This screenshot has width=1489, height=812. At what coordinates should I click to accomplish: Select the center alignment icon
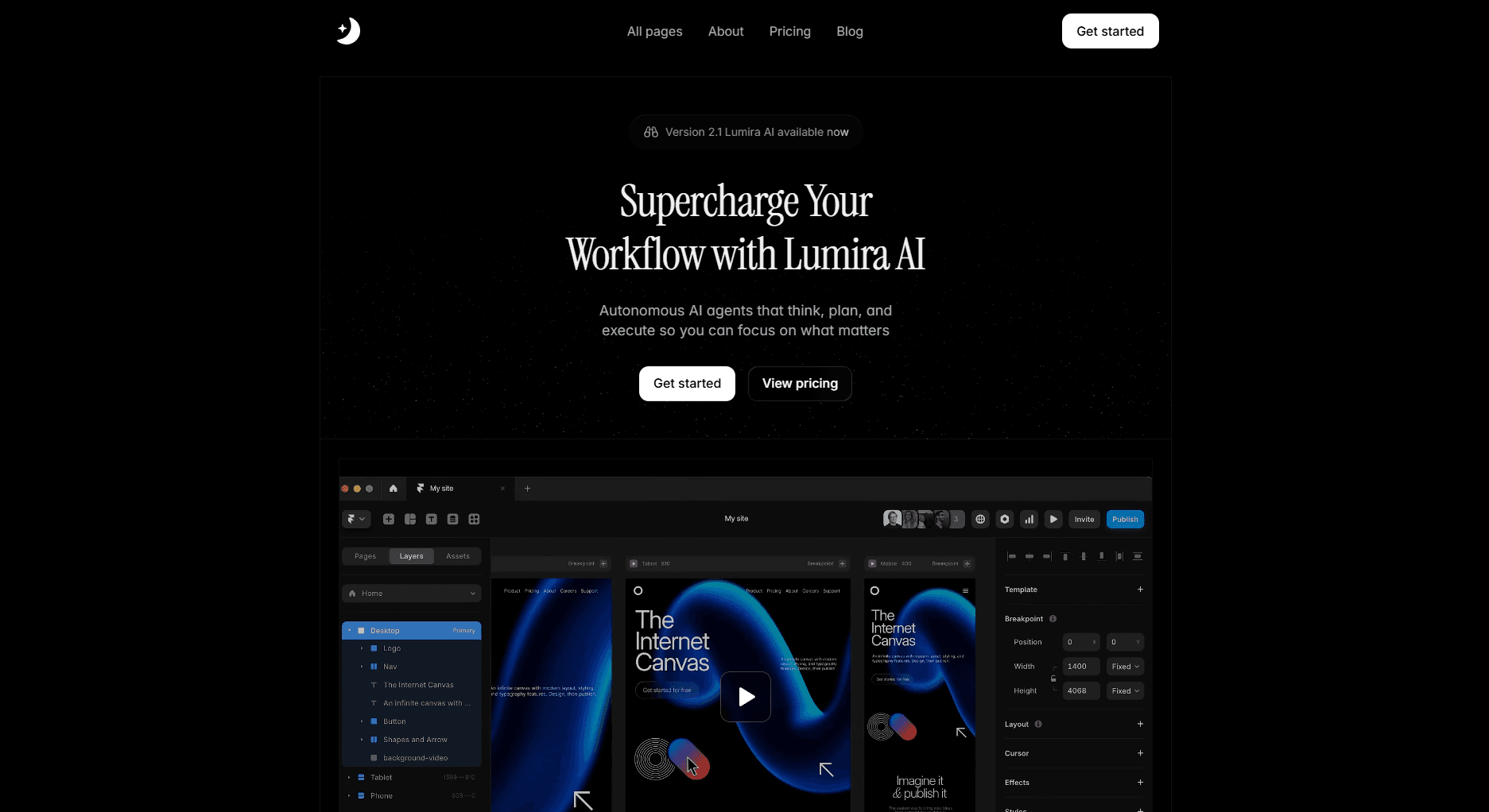click(x=1030, y=556)
